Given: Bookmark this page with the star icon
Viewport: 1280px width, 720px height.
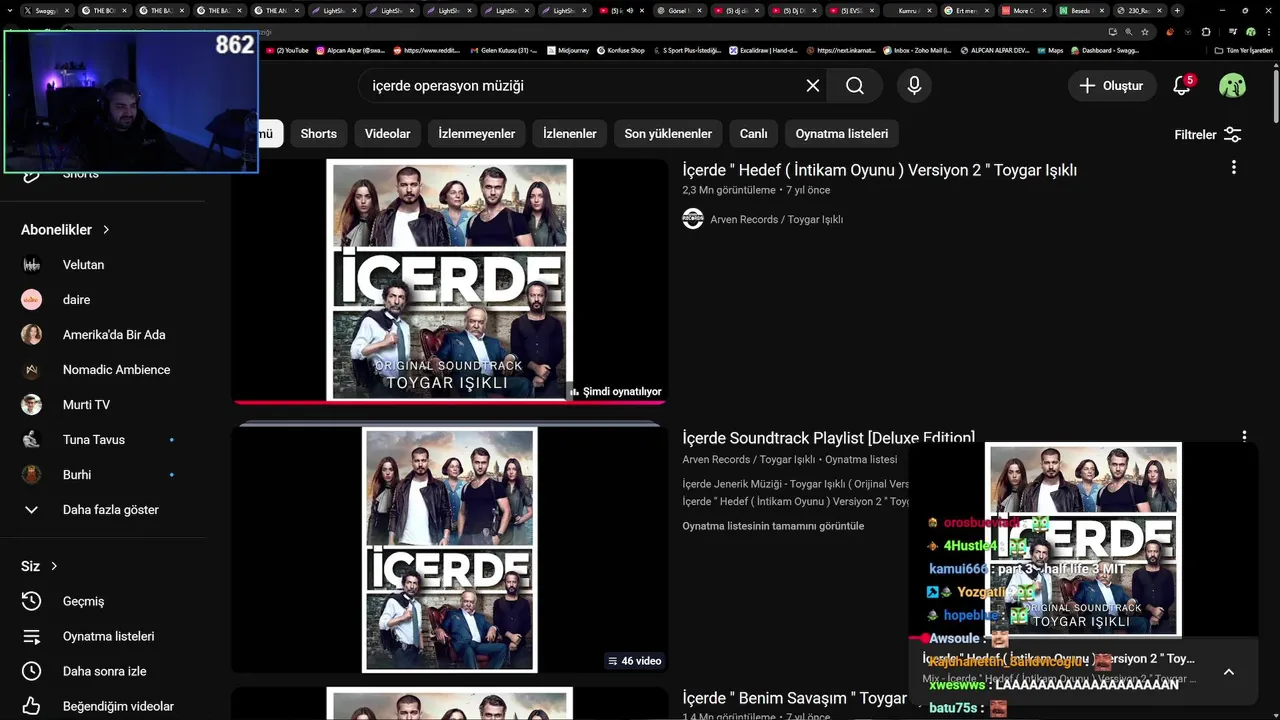Looking at the screenshot, I should pos(1145,31).
